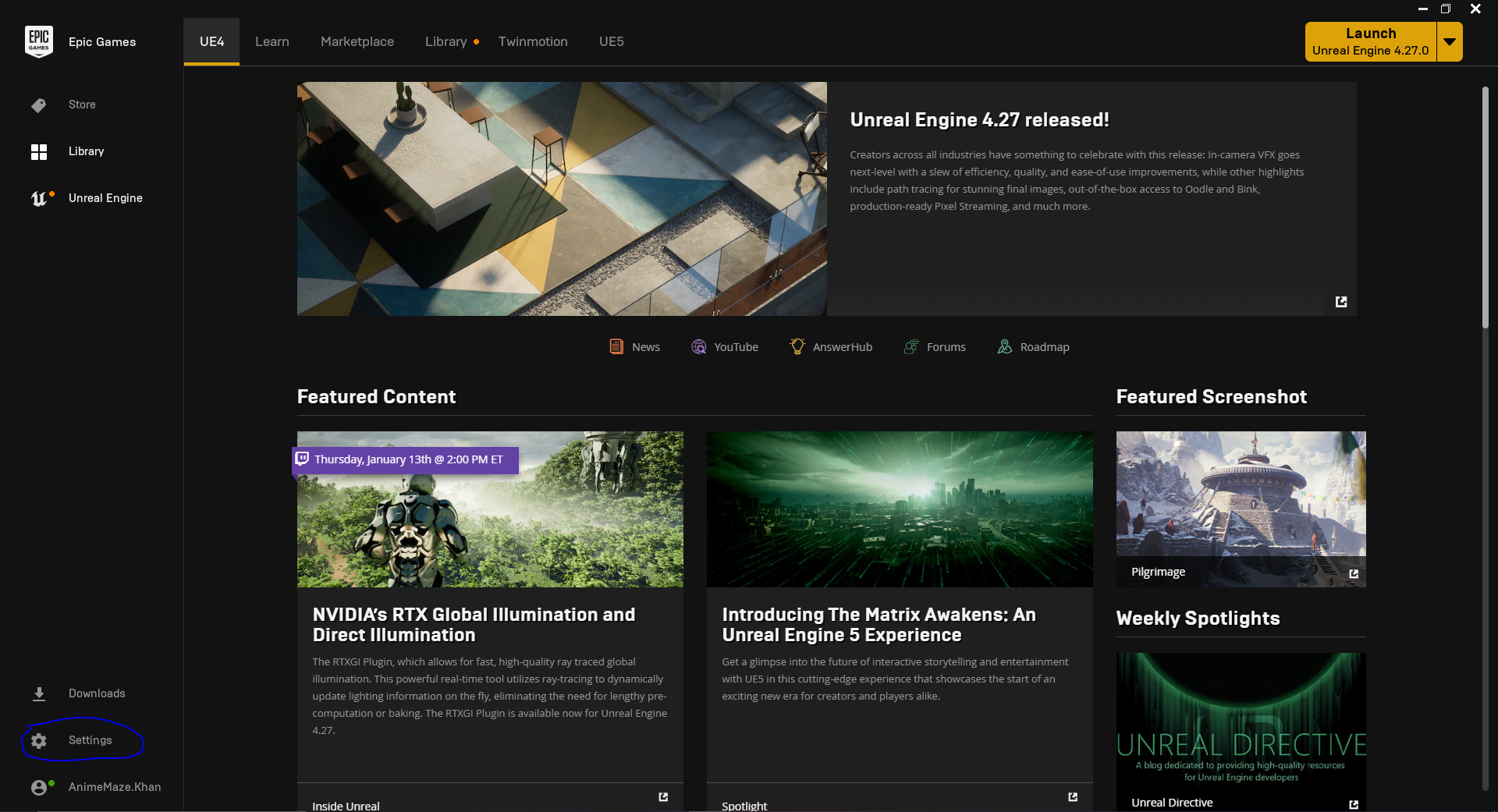This screenshot has width=1498, height=812.
Task: Open external link icon on 4.27 banner
Action: [1341, 302]
